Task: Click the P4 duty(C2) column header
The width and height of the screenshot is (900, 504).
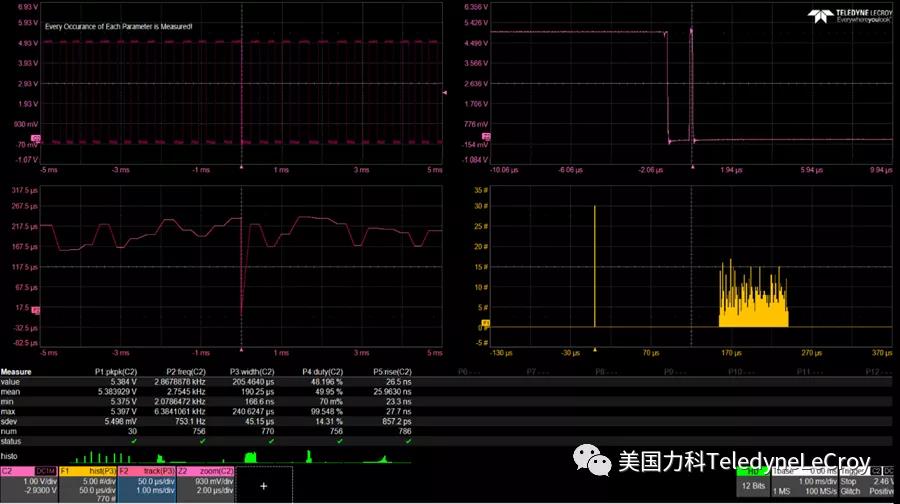Action: pyautogui.click(x=322, y=372)
